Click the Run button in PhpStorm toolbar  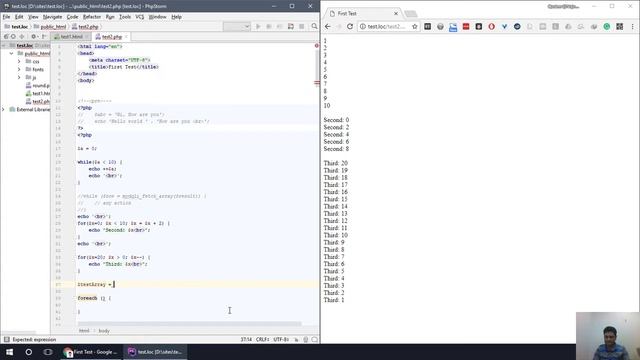[258, 27]
